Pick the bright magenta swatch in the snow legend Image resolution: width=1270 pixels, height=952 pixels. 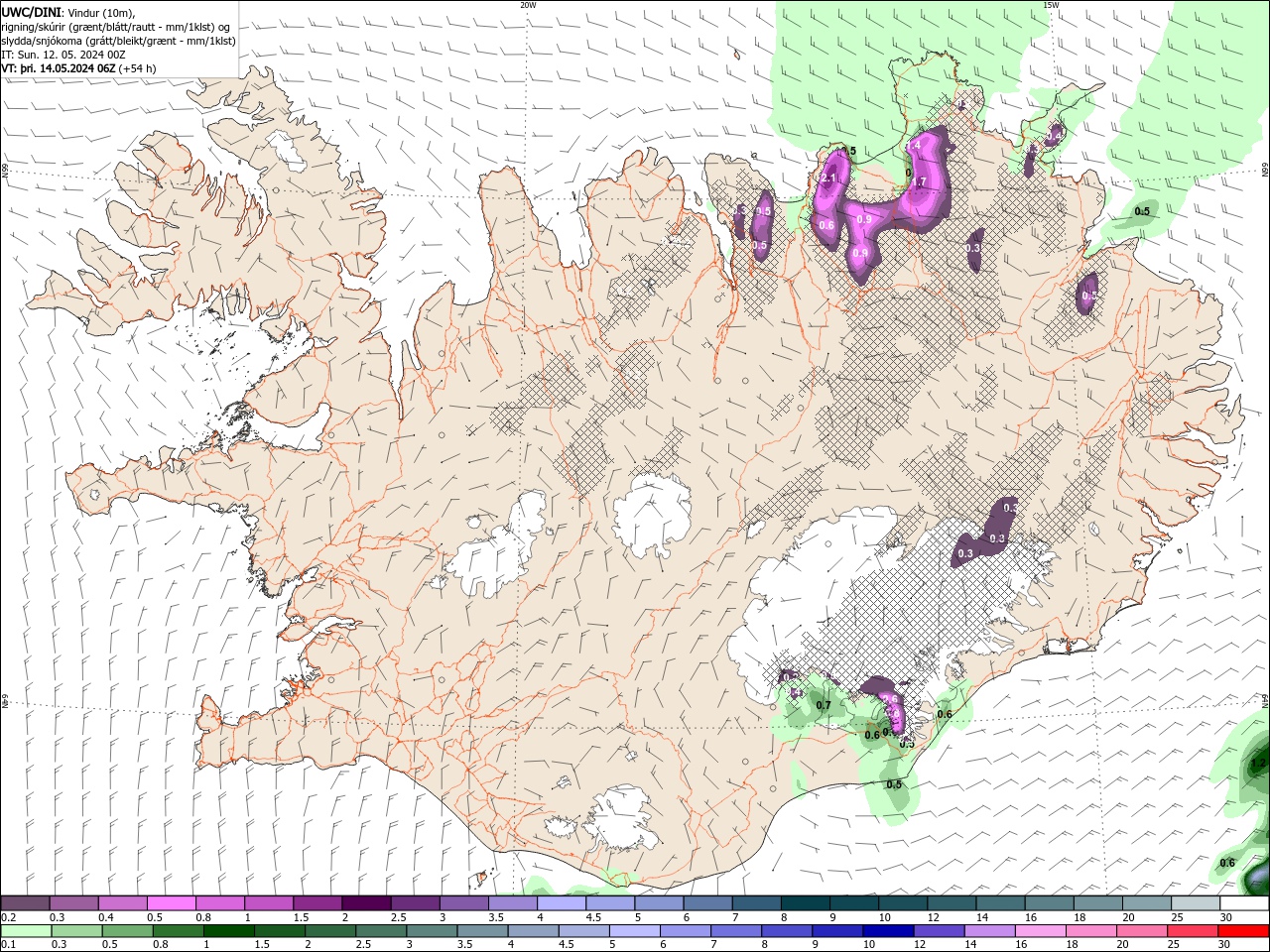172,903
